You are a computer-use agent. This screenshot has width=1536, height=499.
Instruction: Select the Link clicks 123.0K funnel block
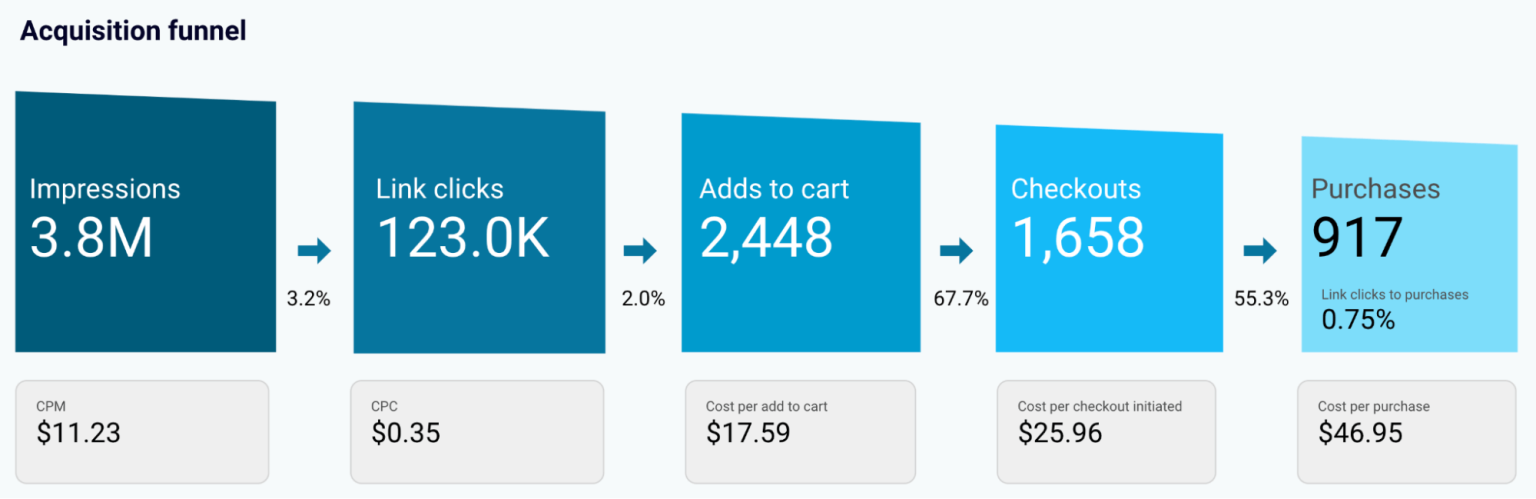pos(479,228)
